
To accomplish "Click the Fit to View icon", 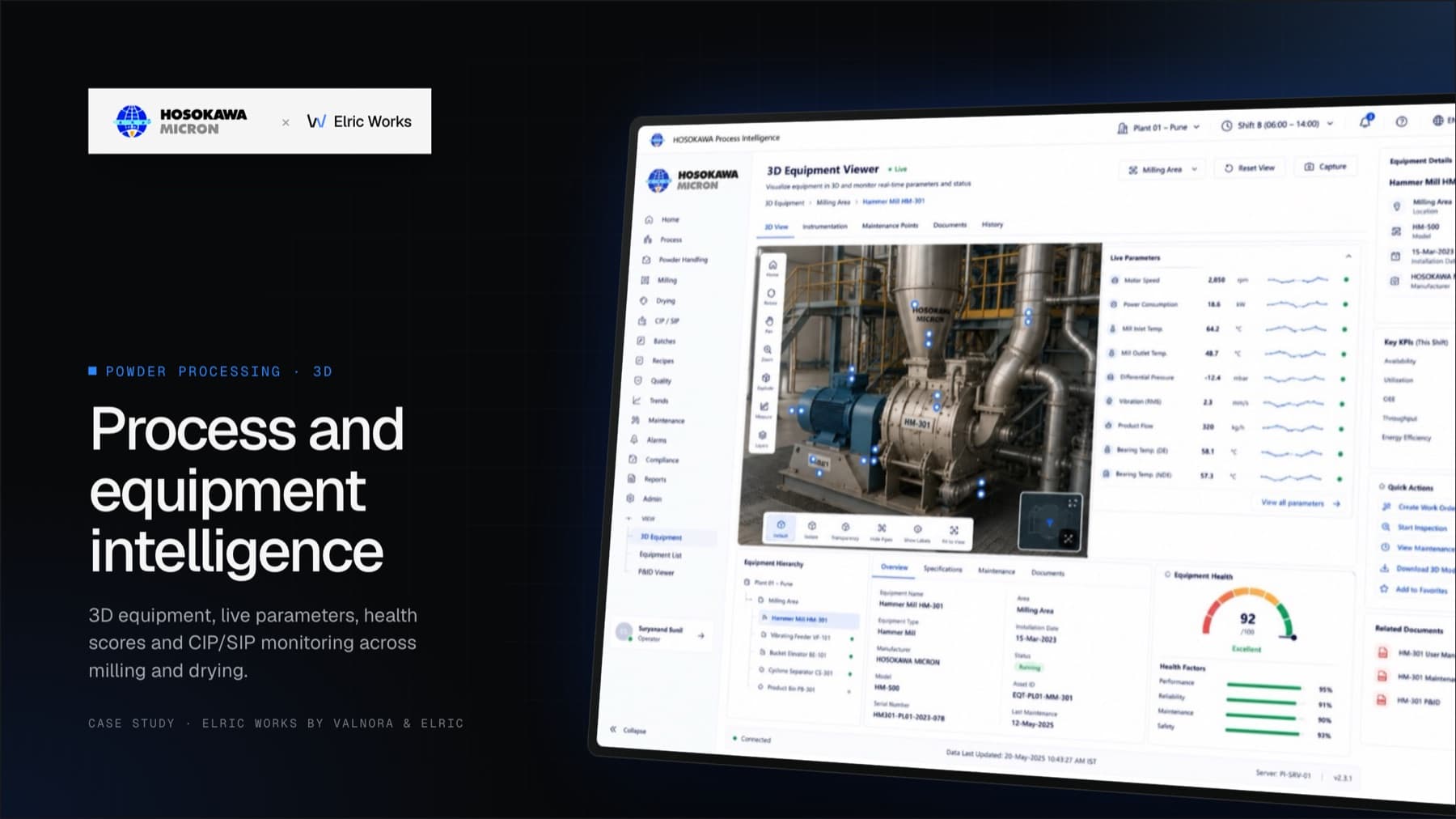I will (954, 533).
